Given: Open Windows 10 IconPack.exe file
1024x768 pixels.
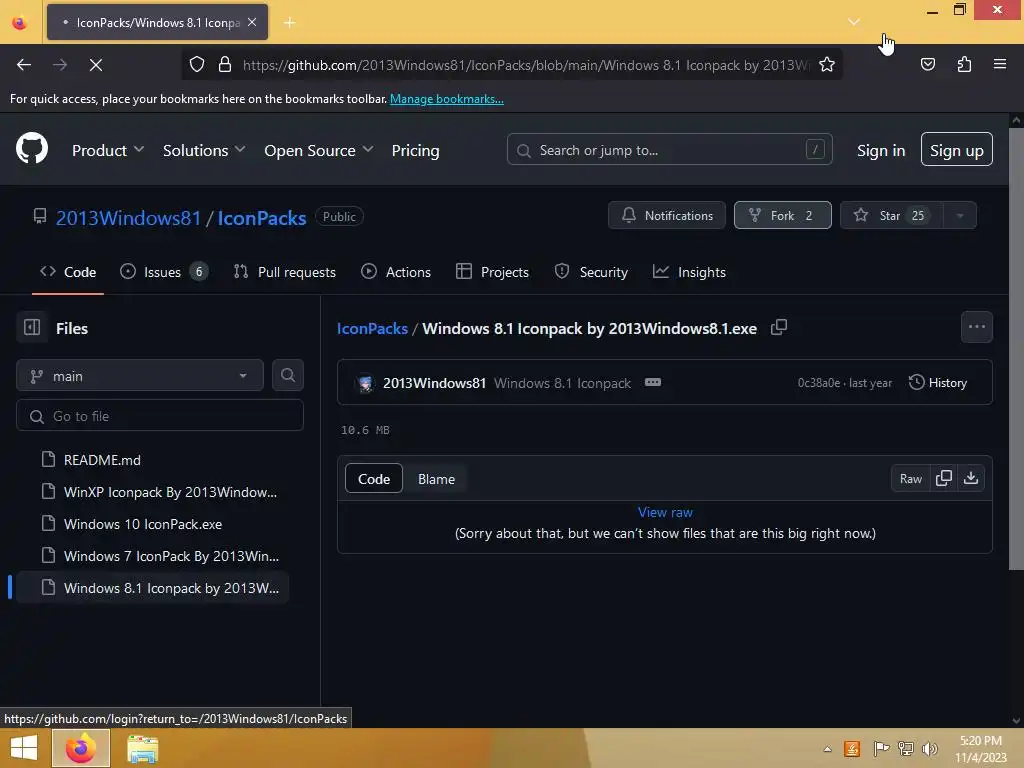Looking at the screenshot, I should (142, 524).
